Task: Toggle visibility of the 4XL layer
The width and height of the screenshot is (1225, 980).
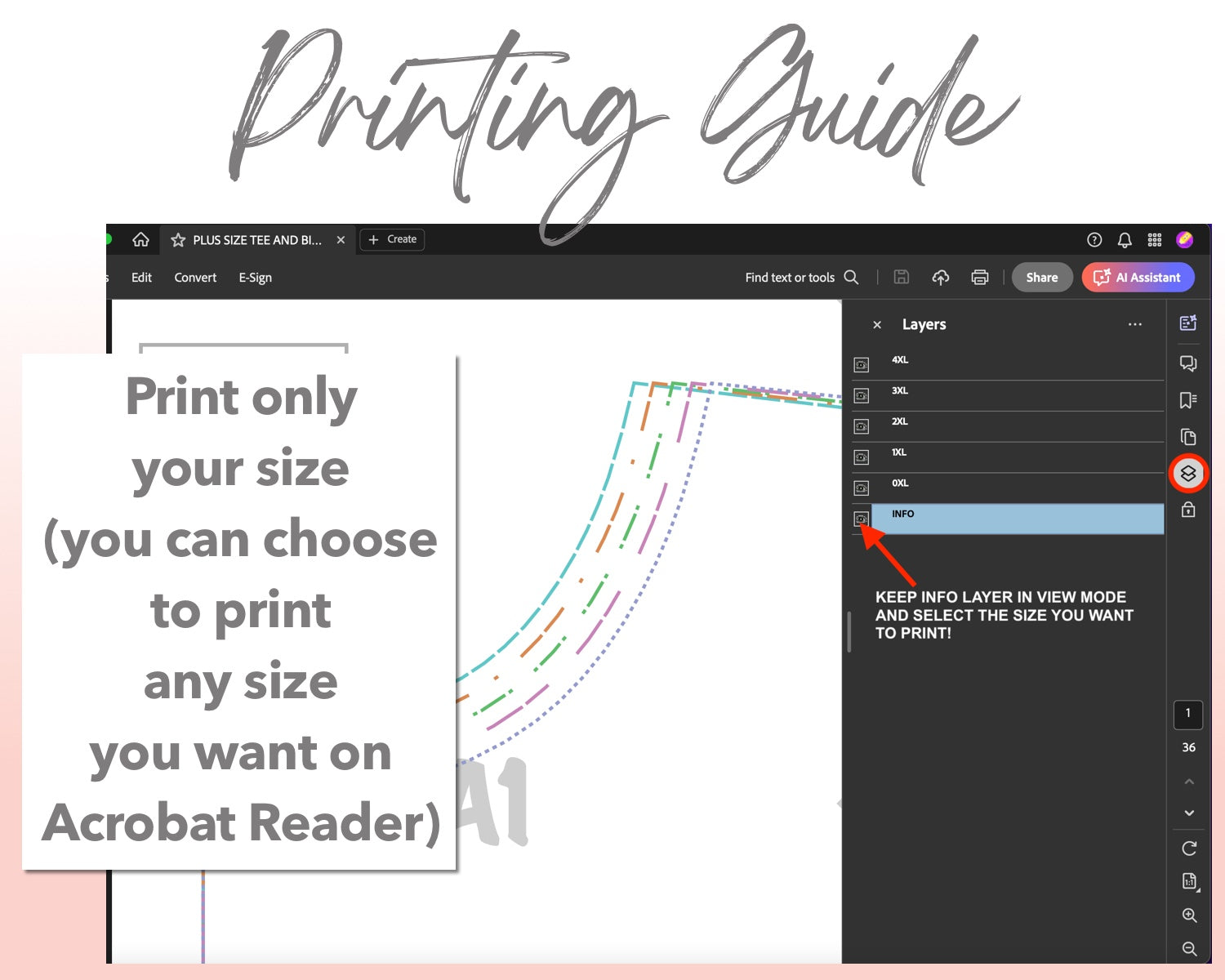Action: pyautogui.click(x=861, y=365)
